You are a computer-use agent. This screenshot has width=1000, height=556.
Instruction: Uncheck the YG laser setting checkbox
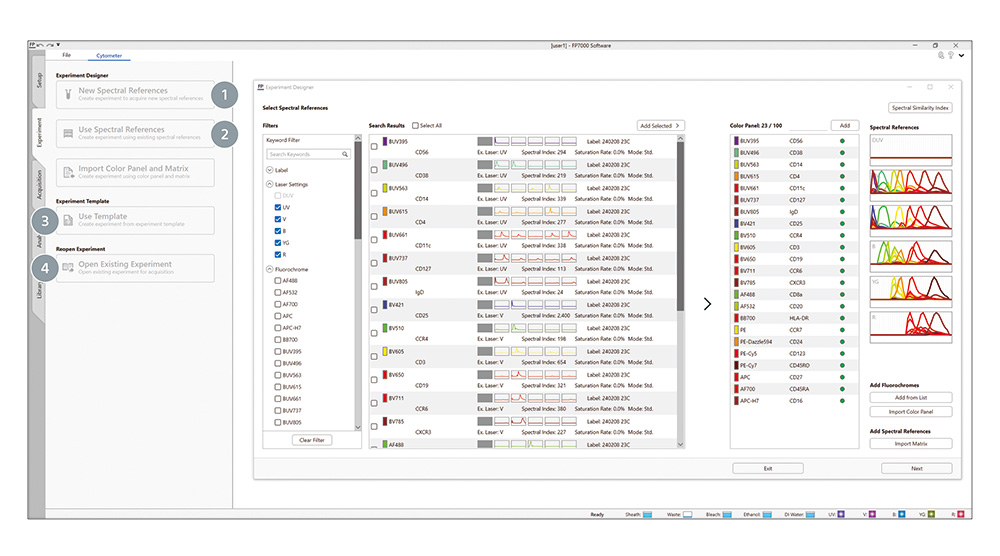click(277, 241)
